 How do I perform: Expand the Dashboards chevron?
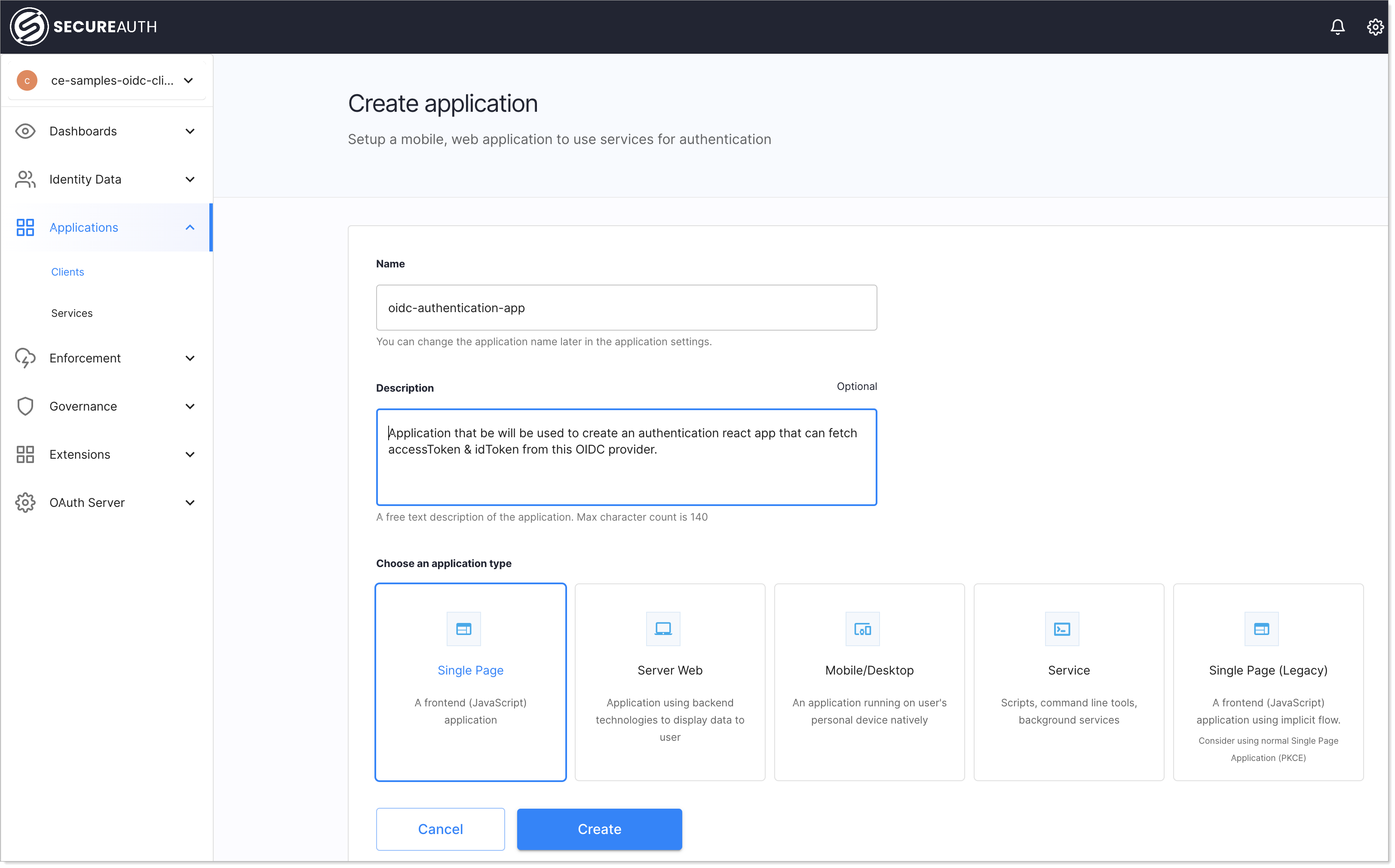190,132
